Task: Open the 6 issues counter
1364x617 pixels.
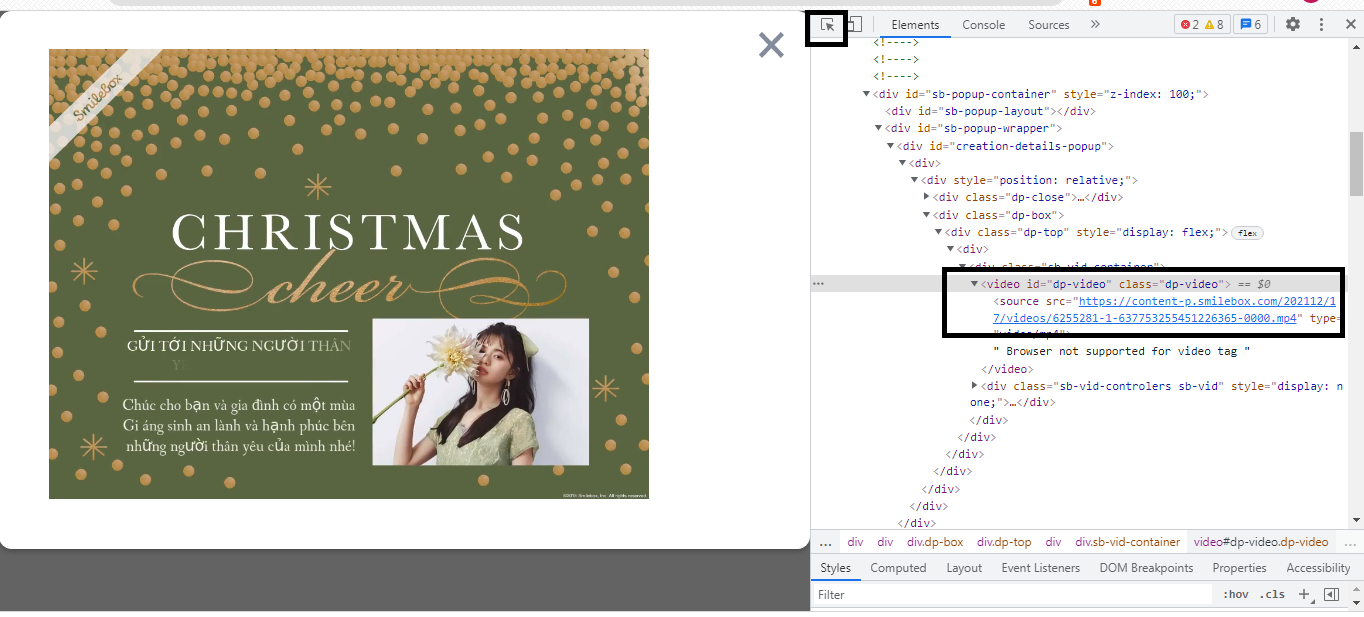Action: (x=1250, y=25)
